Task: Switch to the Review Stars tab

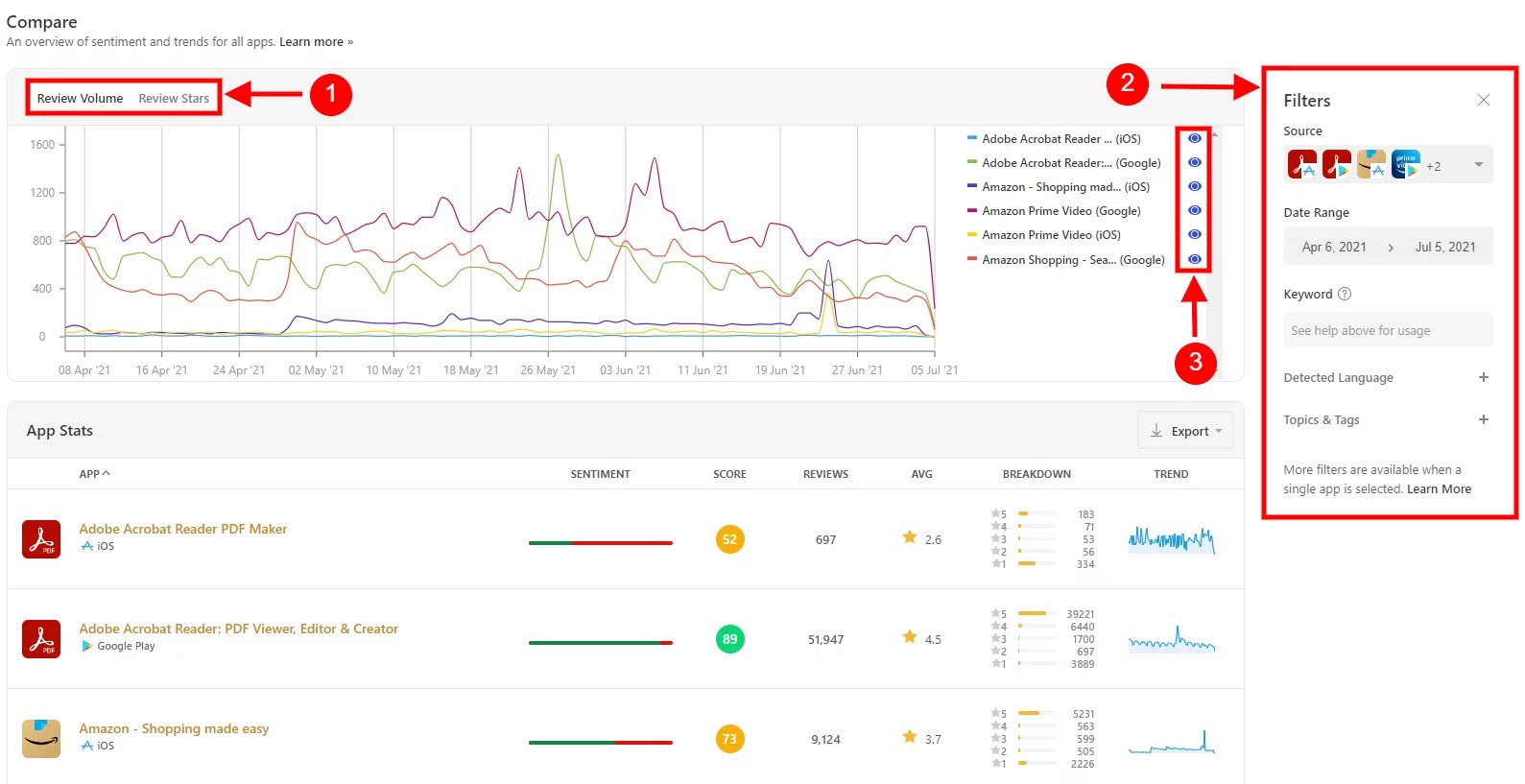Action: [x=174, y=98]
